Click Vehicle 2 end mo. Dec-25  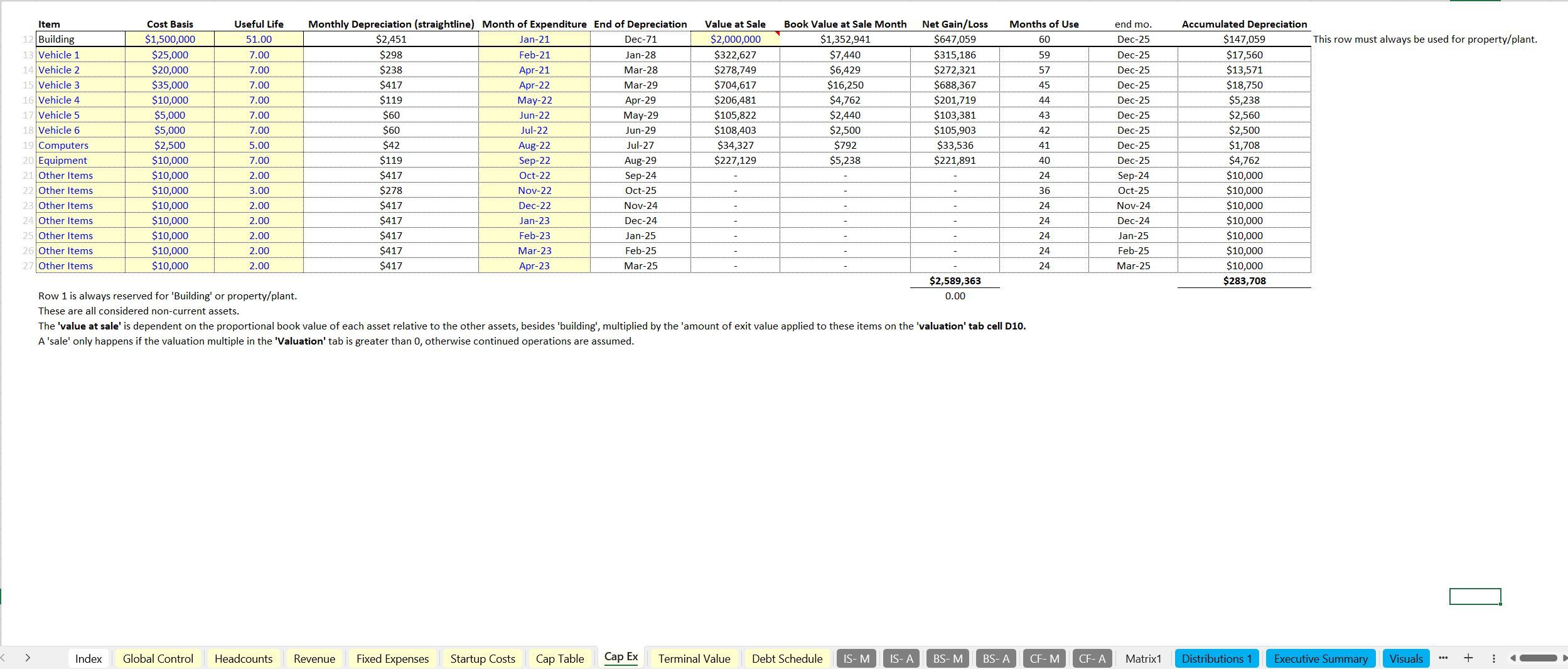(x=1133, y=70)
